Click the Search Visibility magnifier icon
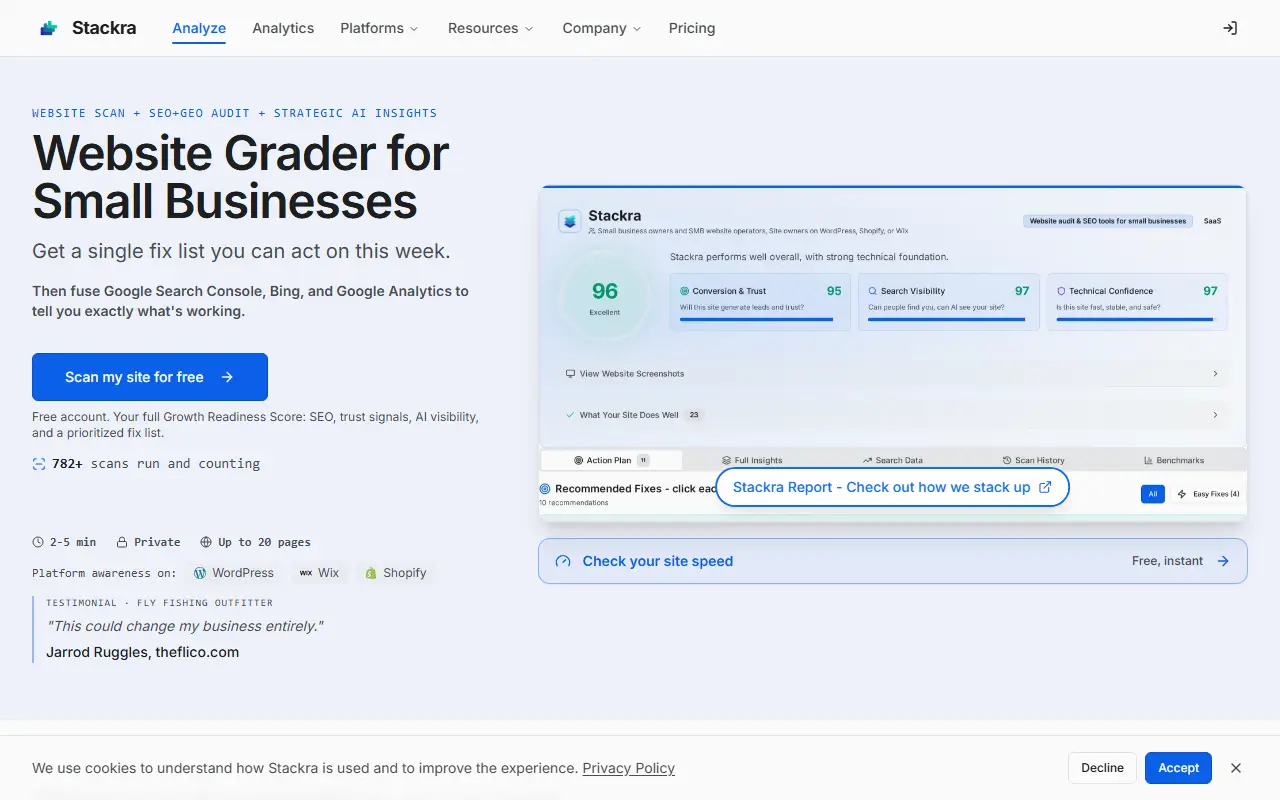Viewport: 1280px width, 800px height. [873, 291]
